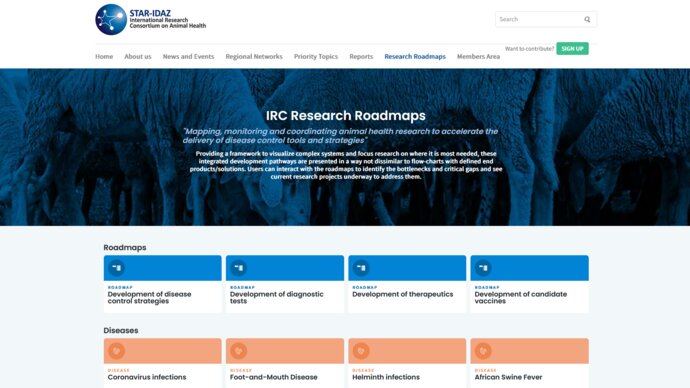This screenshot has width=690, height=388.
Task: Click roadmap icon on candidate vaccines card
Action: (x=484, y=267)
